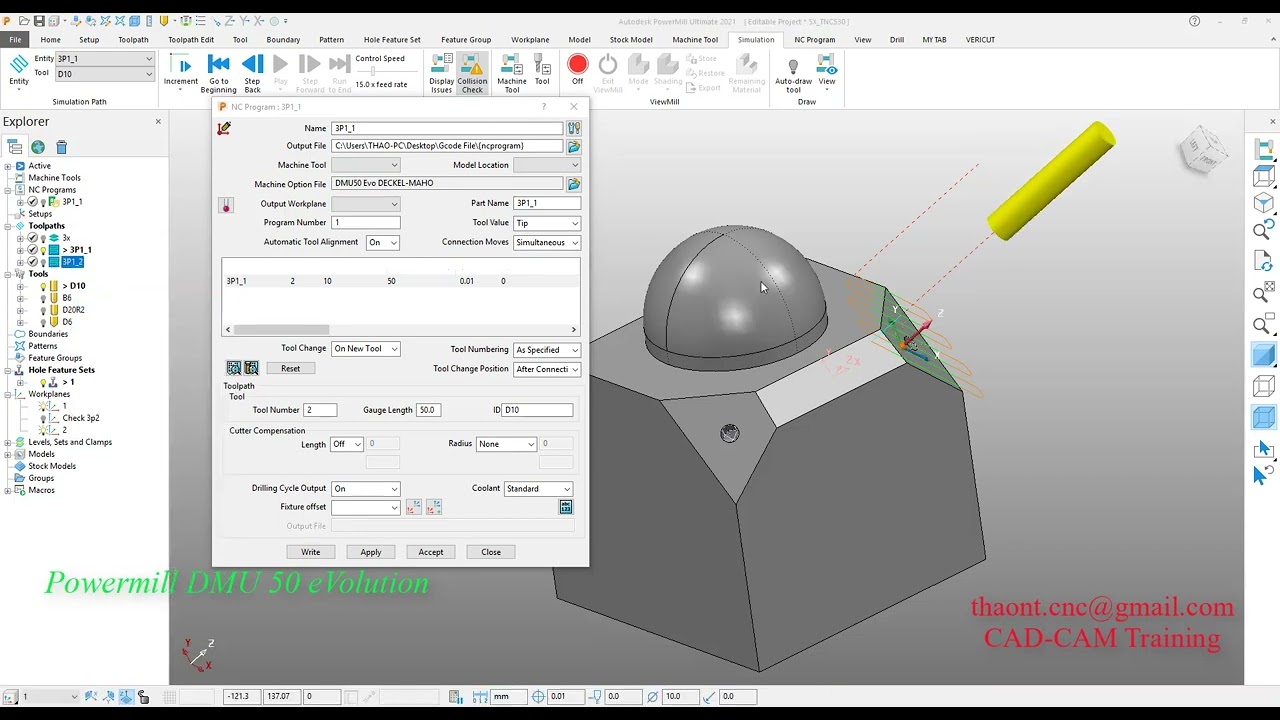
Task: Open the File menu
Action: click(15, 40)
